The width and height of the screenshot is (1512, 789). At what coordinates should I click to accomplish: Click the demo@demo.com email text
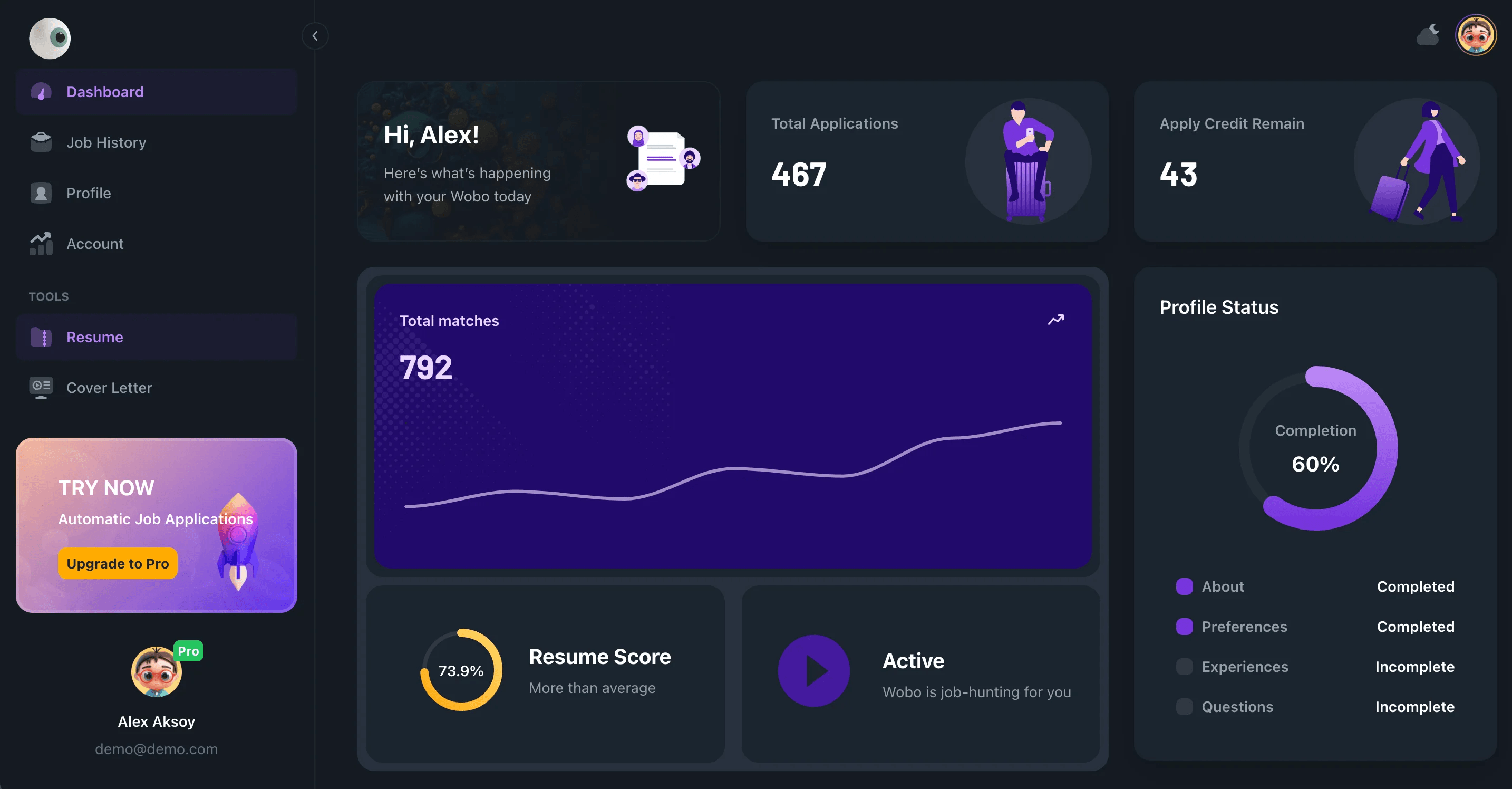156,749
